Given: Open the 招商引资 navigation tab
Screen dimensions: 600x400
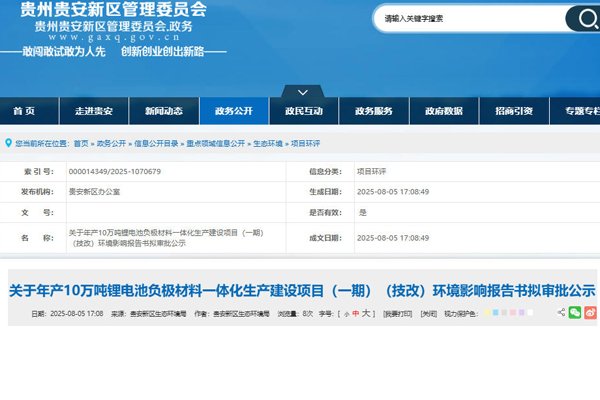Looking at the screenshot, I should click(x=514, y=111).
